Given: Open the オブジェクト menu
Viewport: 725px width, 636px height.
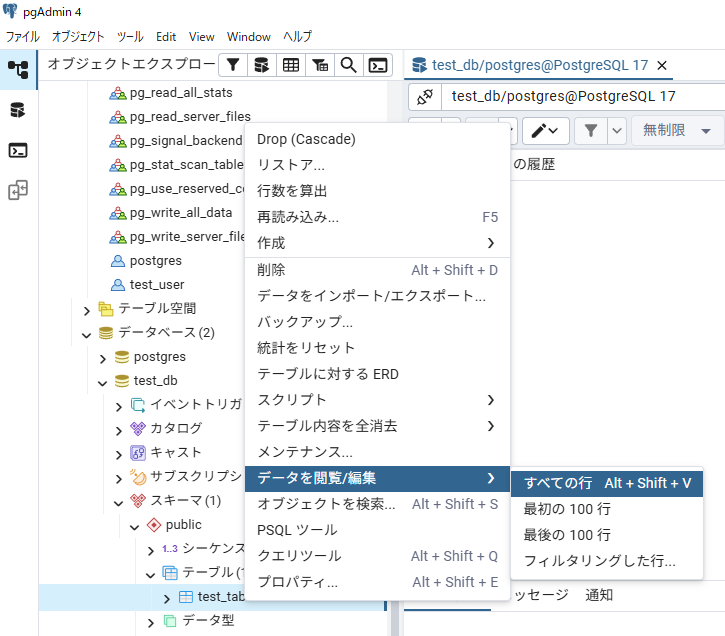Looking at the screenshot, I should (x=78, y=37).
